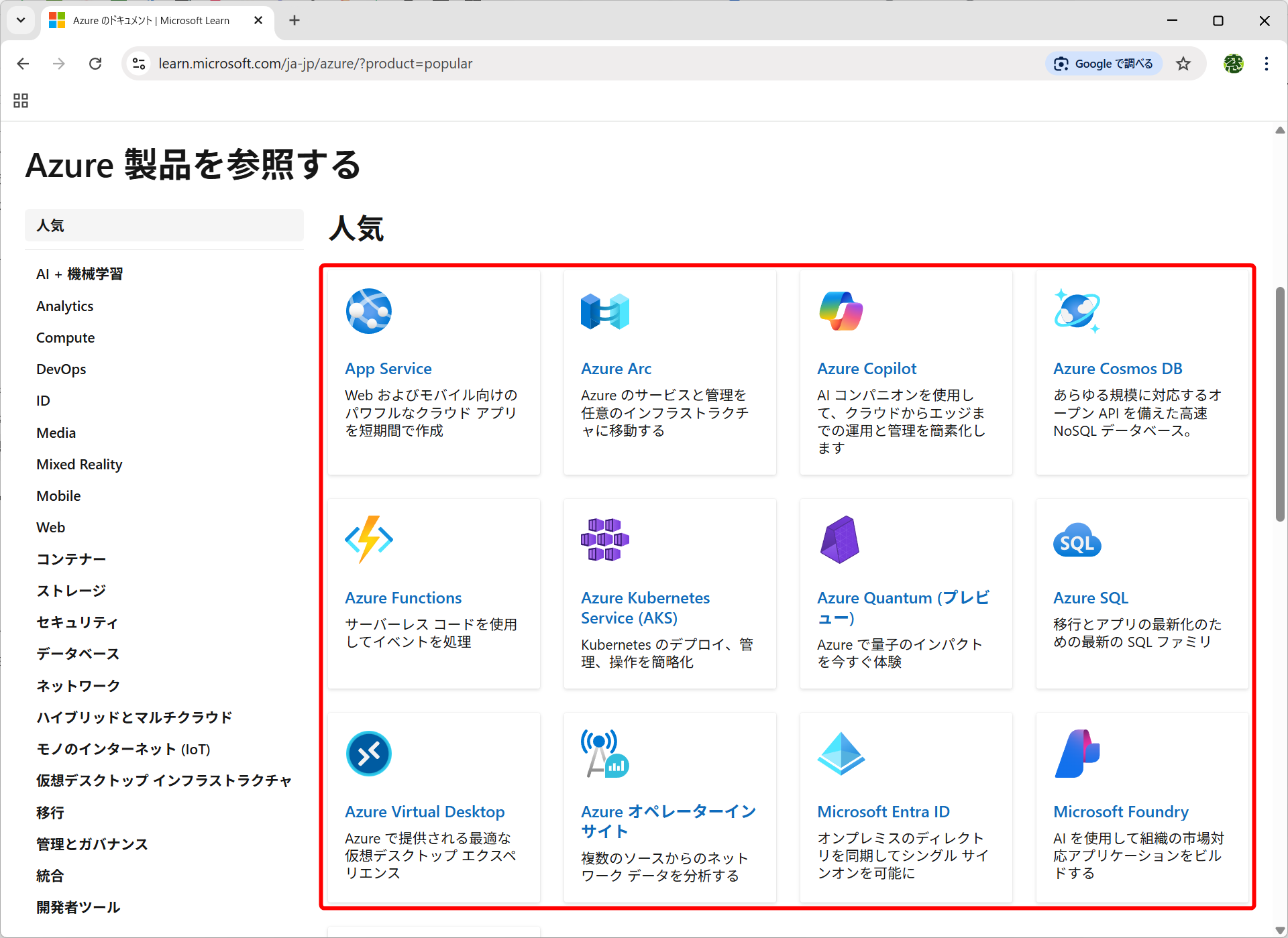Click the Azure Arc product icon
This screenshot has width=1288, height=938.
604,310
